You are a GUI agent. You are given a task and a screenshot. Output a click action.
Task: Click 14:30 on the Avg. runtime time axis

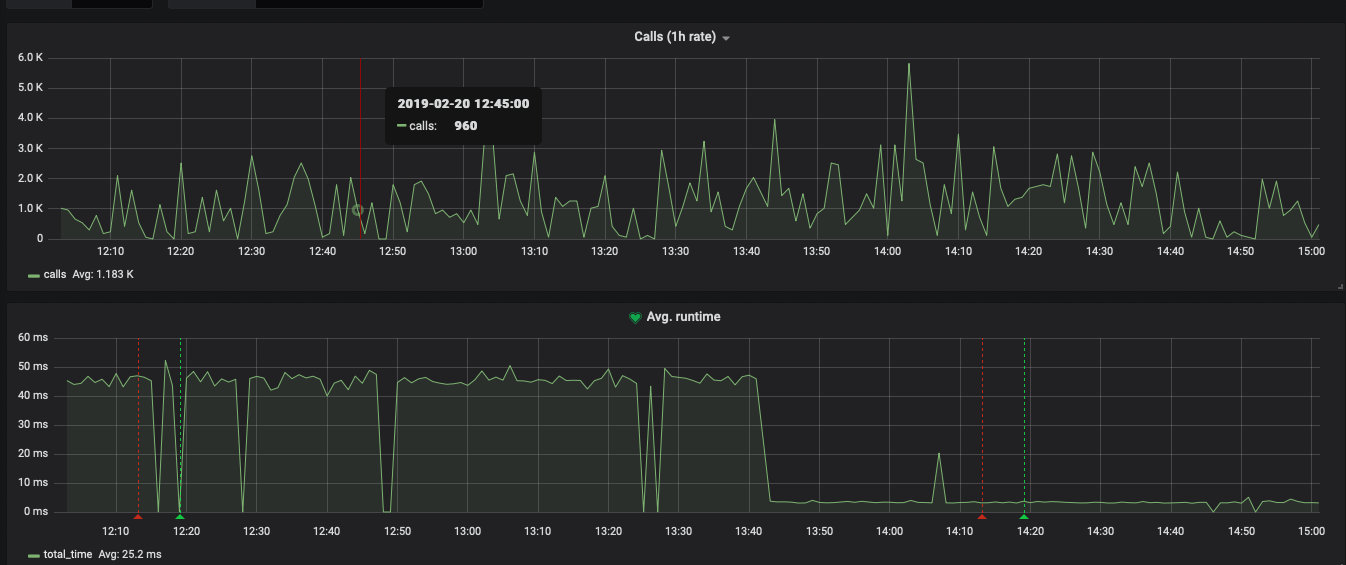point(1100,531)
